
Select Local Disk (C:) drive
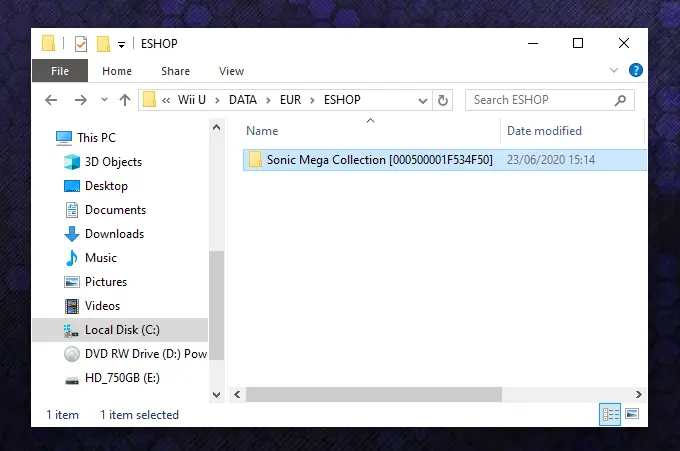click(x=120, y=330)
